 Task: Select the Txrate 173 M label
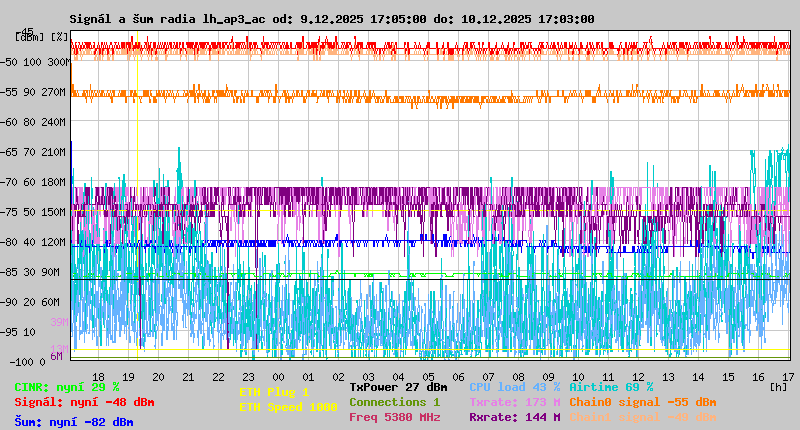514,402
